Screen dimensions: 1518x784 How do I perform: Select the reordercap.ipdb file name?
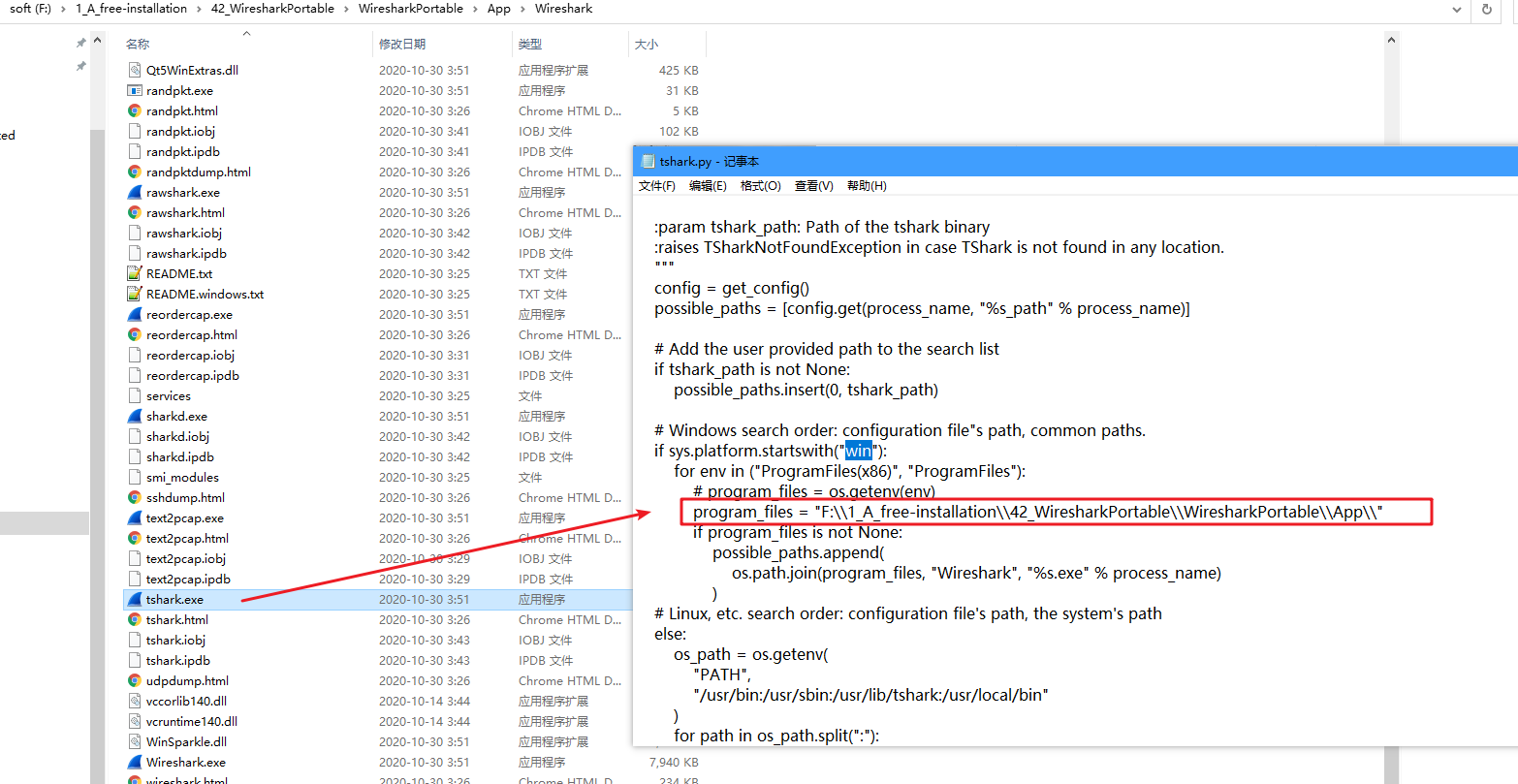tap(193, 375)
